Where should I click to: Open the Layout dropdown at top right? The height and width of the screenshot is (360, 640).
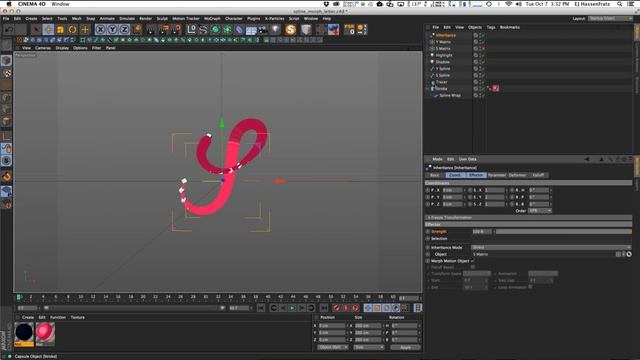point(610,19)
